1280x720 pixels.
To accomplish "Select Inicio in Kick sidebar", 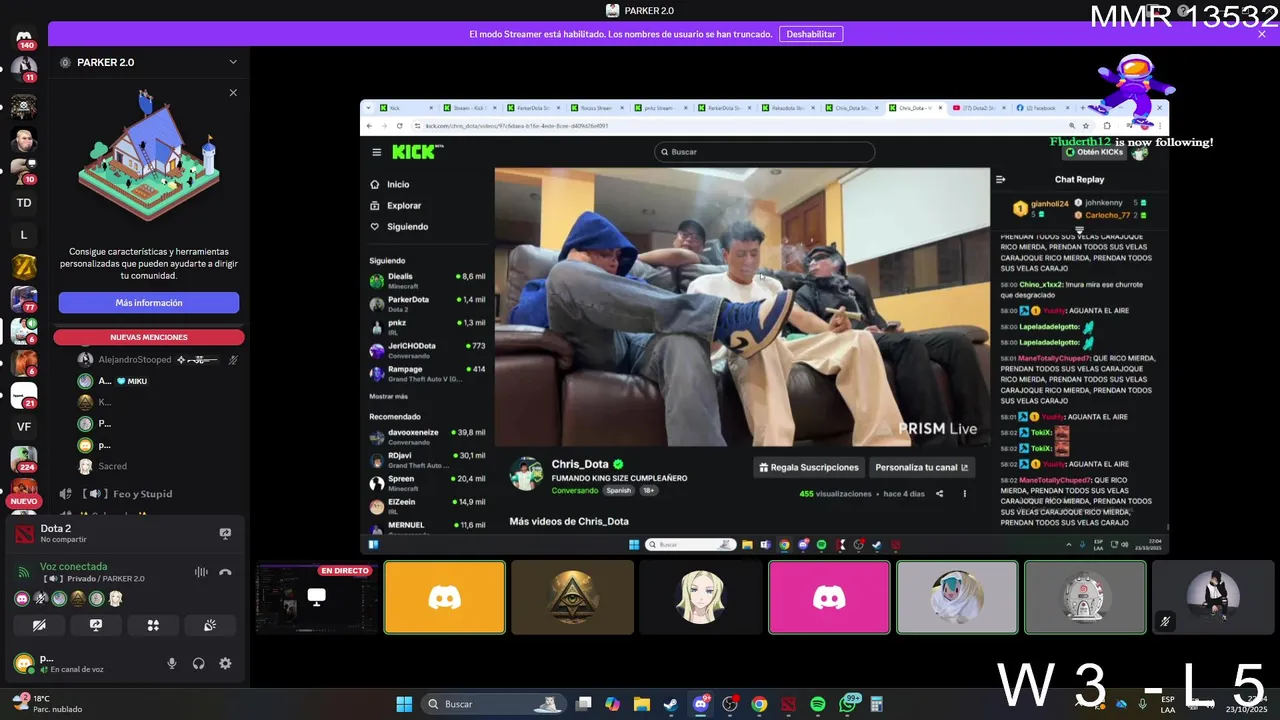I will tap(398, 185).
